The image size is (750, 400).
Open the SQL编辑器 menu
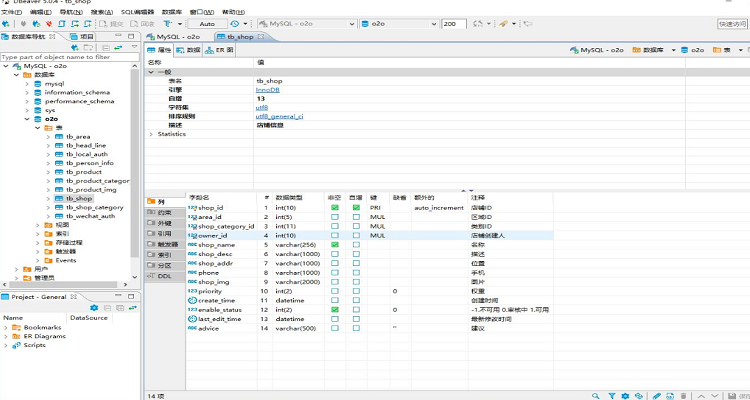[x=135, y=10]
